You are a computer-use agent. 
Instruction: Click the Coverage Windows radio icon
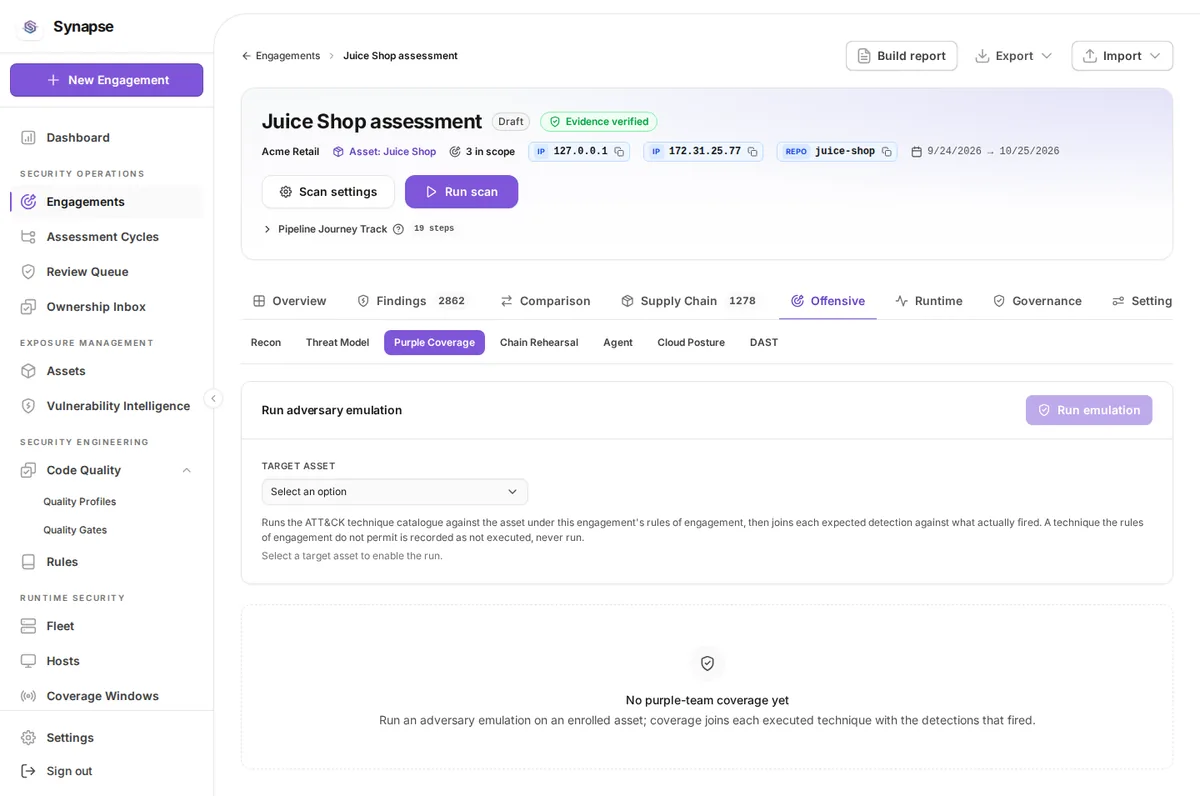[x=28, y=695]
